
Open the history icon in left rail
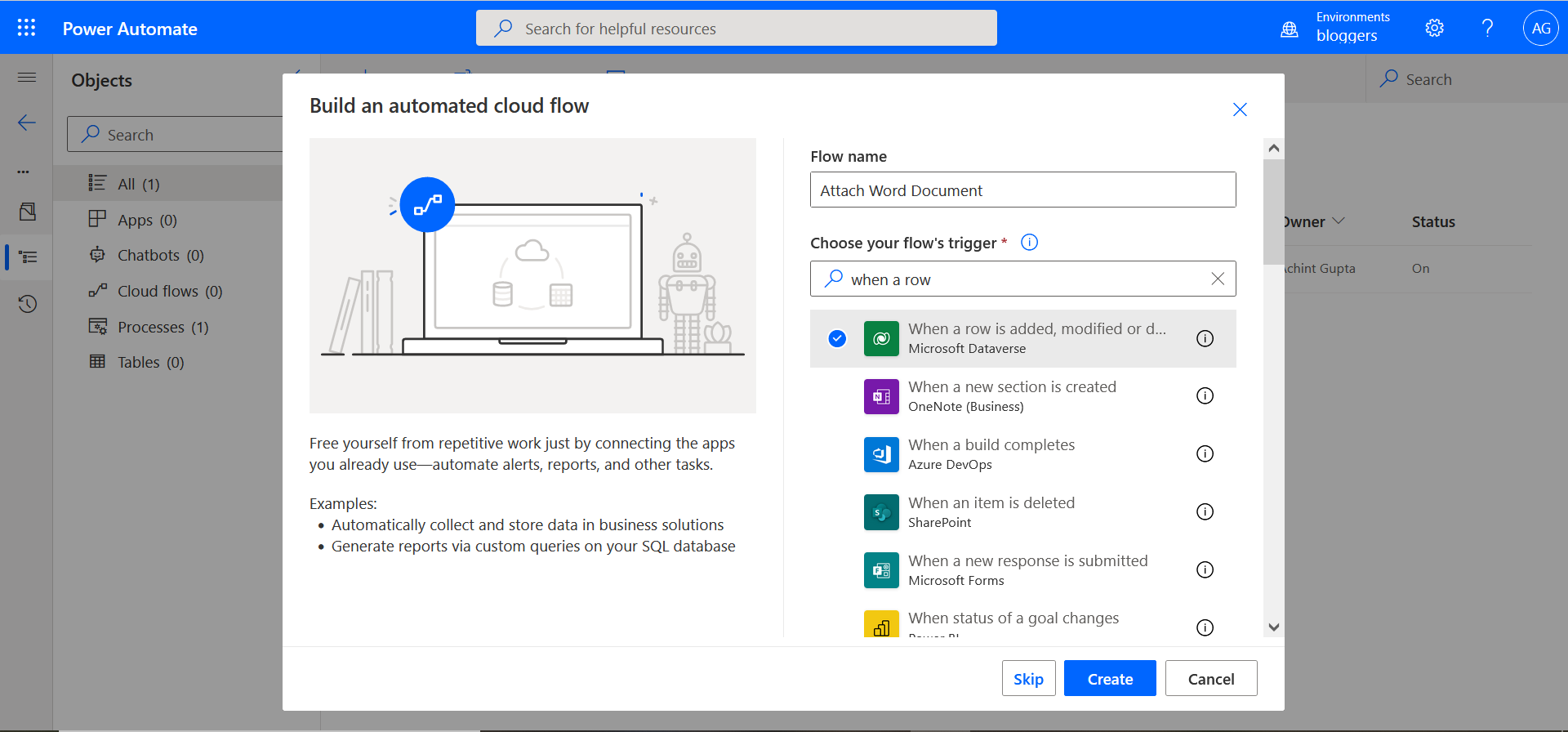coord(27,304)
